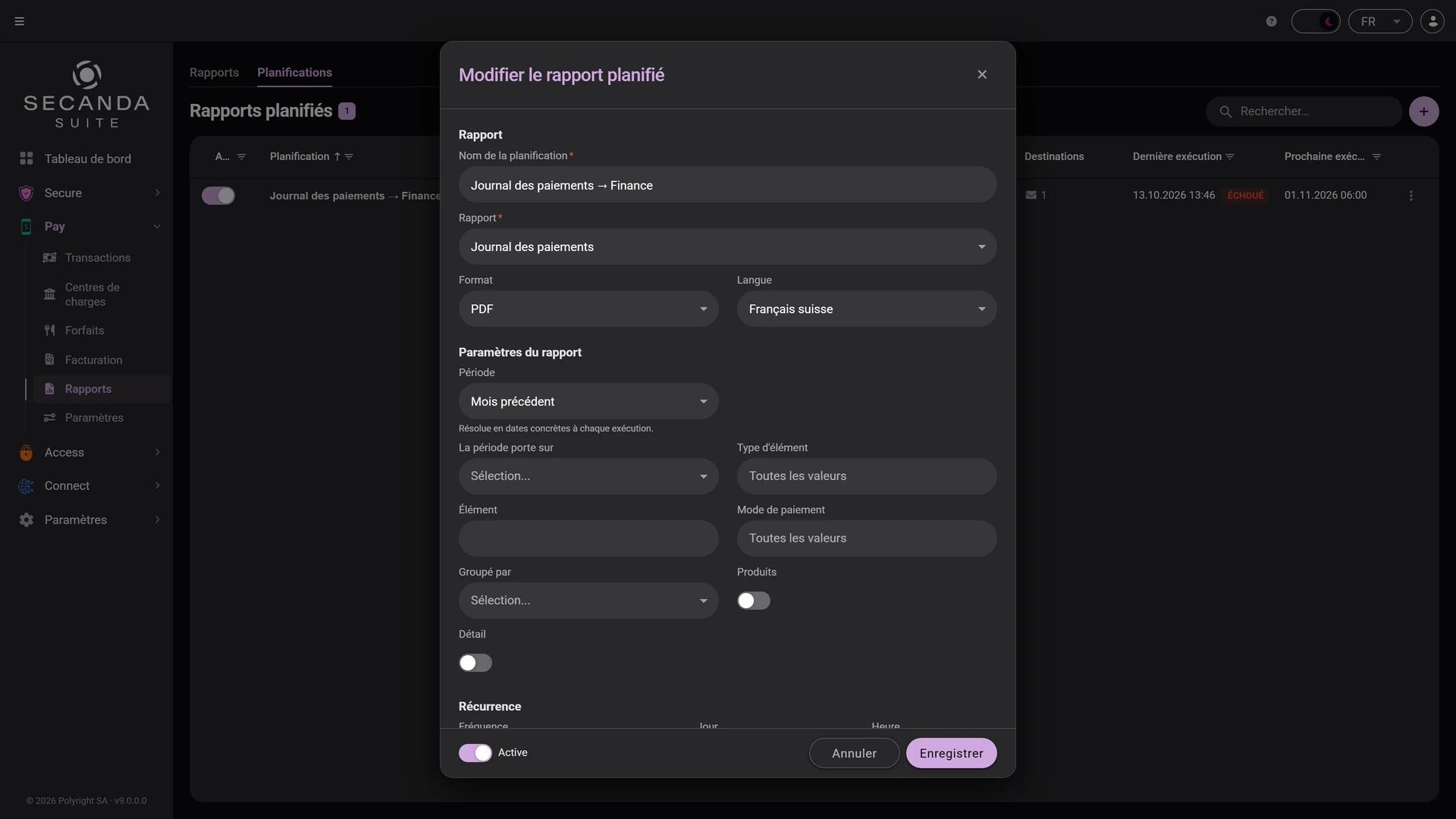Toggle the dark mode switch
1456x819 pixels.
(1316, 21)
